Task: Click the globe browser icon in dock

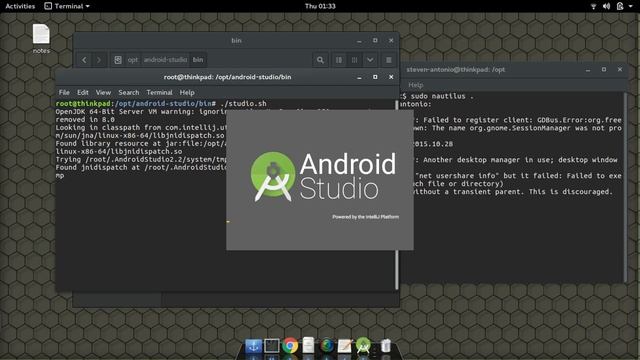Action: (327, 346)
